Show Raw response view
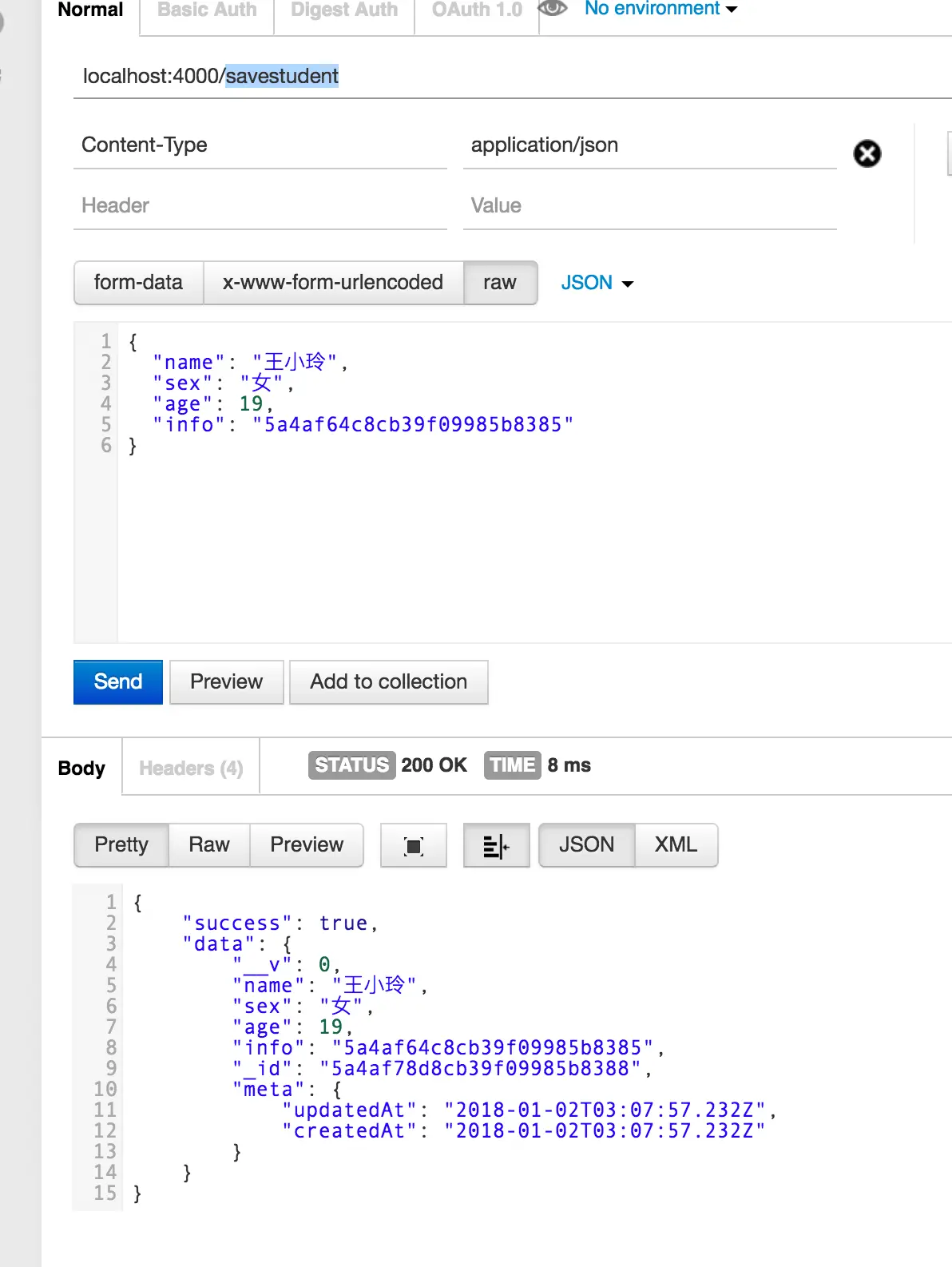This screenshot has height=1267, width=952. [209, 845]
